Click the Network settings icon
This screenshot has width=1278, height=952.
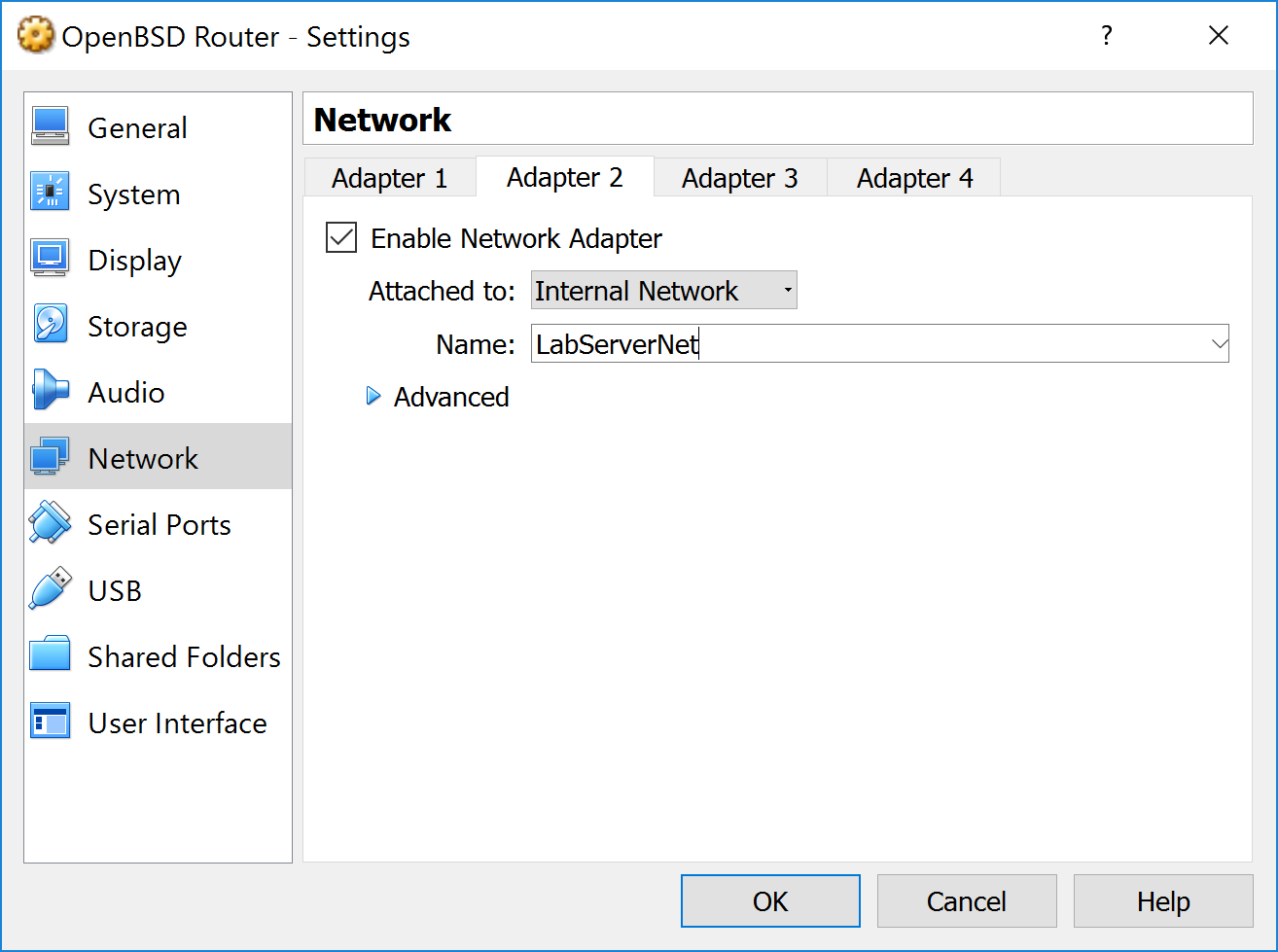50,457
